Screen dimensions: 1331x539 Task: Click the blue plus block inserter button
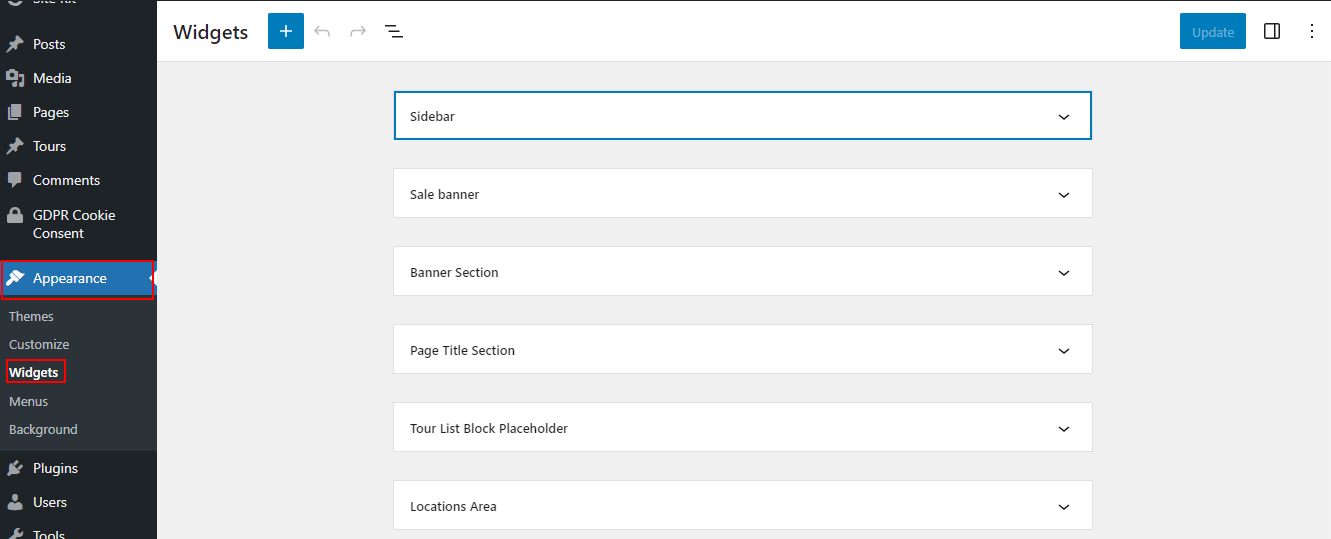286,31
